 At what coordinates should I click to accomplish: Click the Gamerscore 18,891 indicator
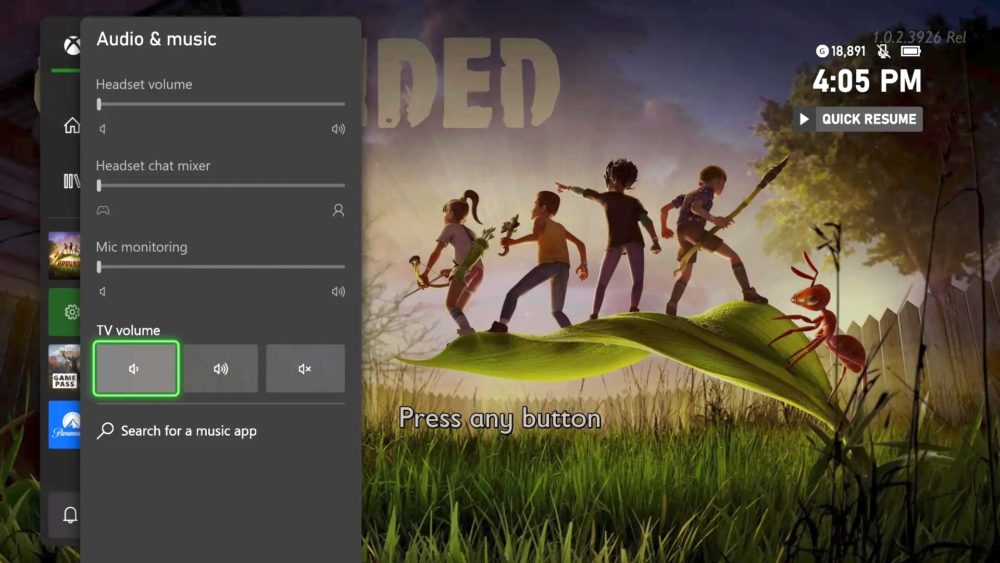point(841,51)
